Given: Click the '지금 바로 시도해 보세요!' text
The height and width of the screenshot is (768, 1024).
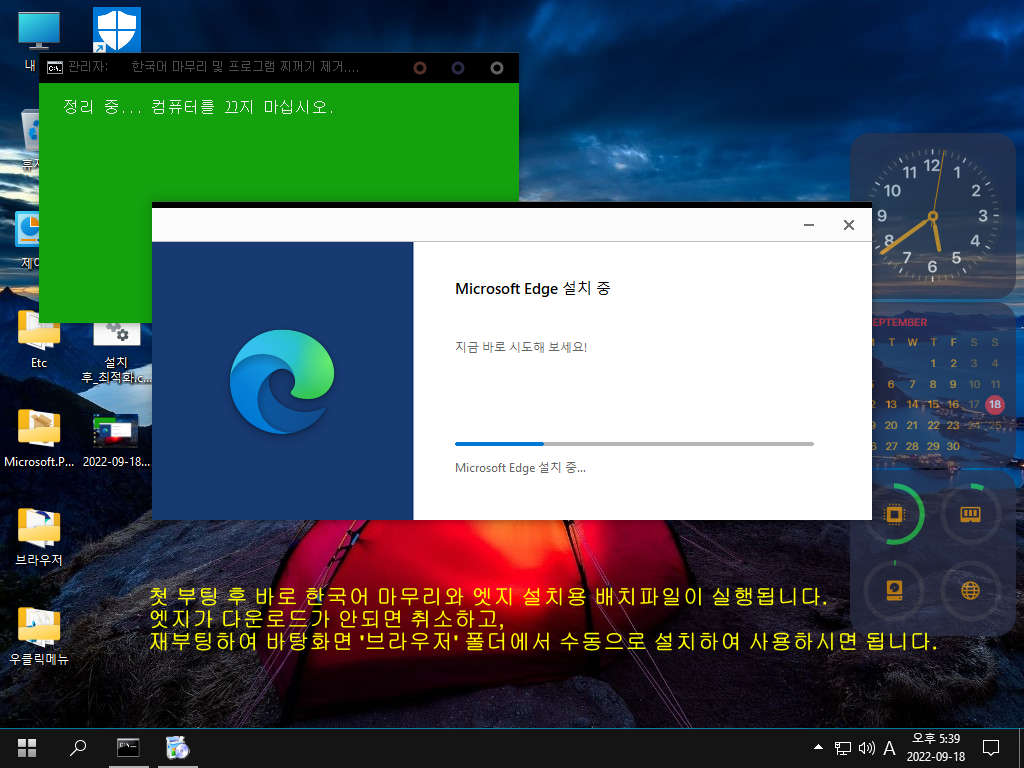Looking at the screenshot, I should click(520, 347).
